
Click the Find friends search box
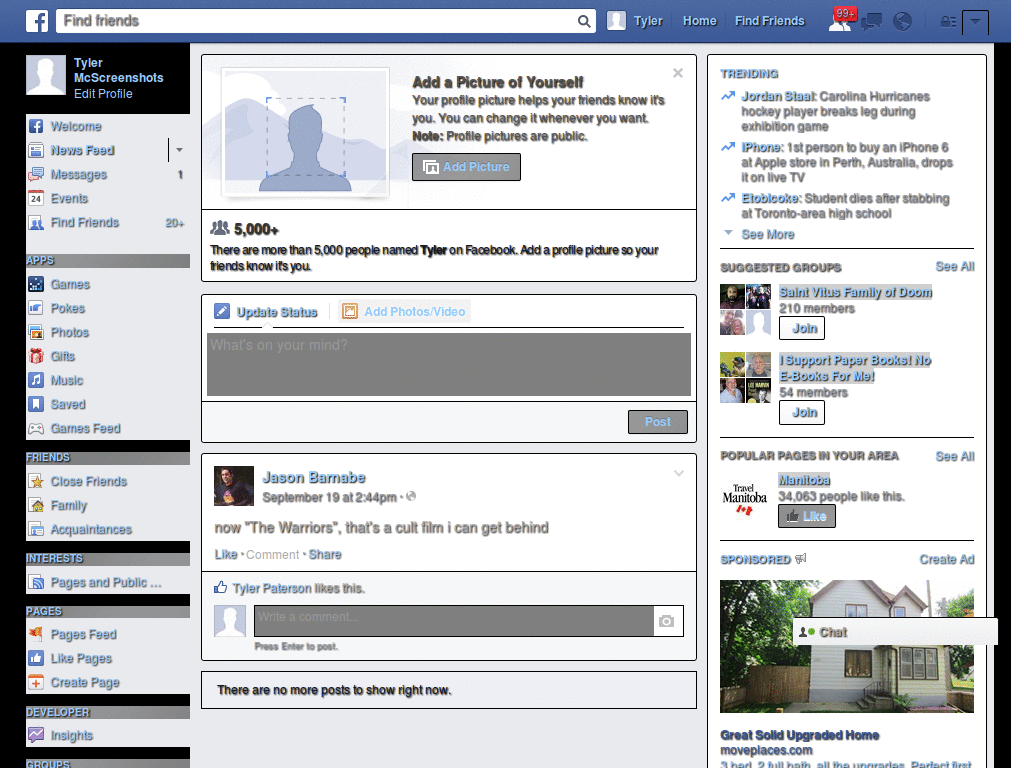[x=318, y=21]
